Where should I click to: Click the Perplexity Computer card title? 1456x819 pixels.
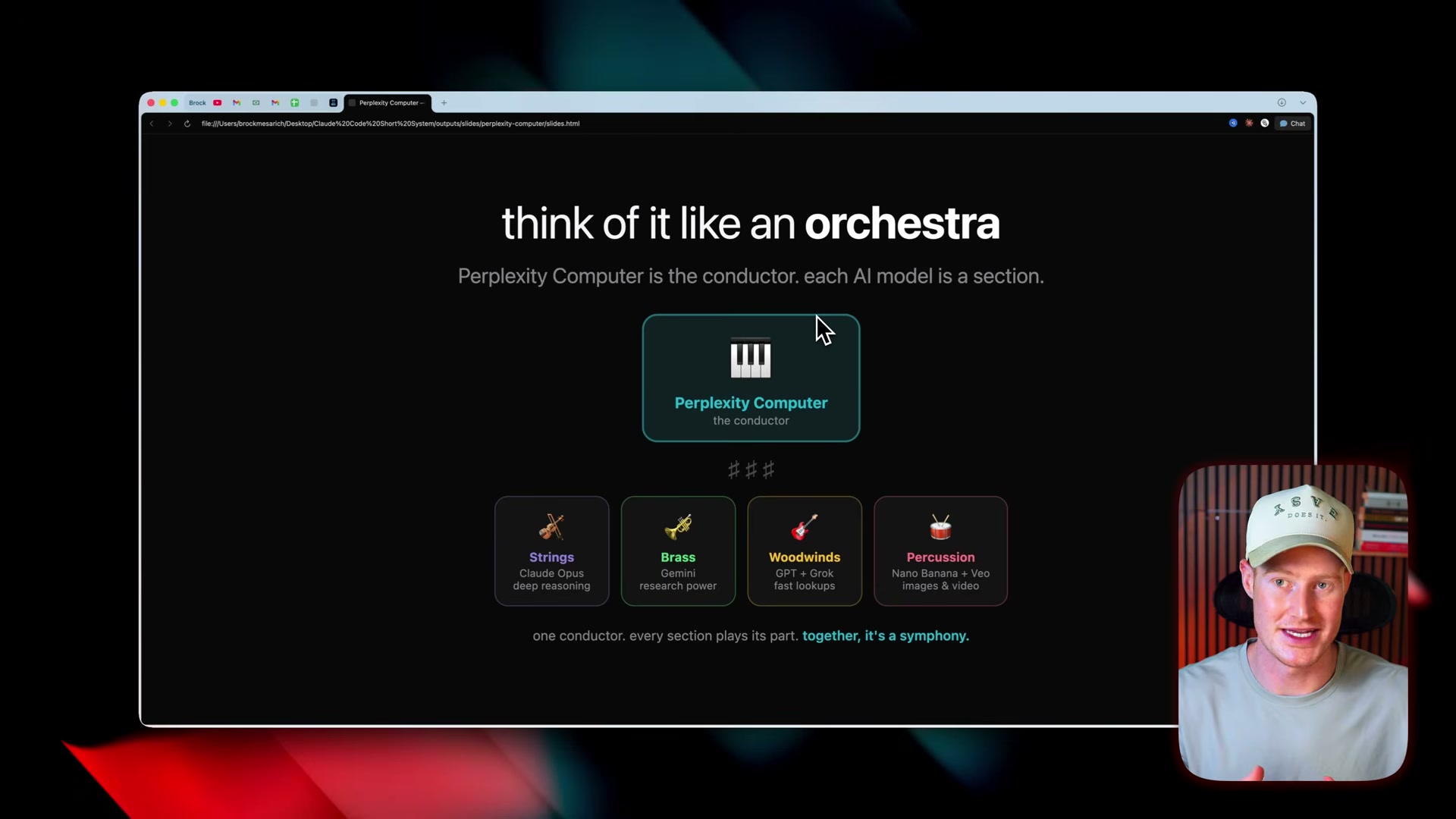(x=751, y=403)
